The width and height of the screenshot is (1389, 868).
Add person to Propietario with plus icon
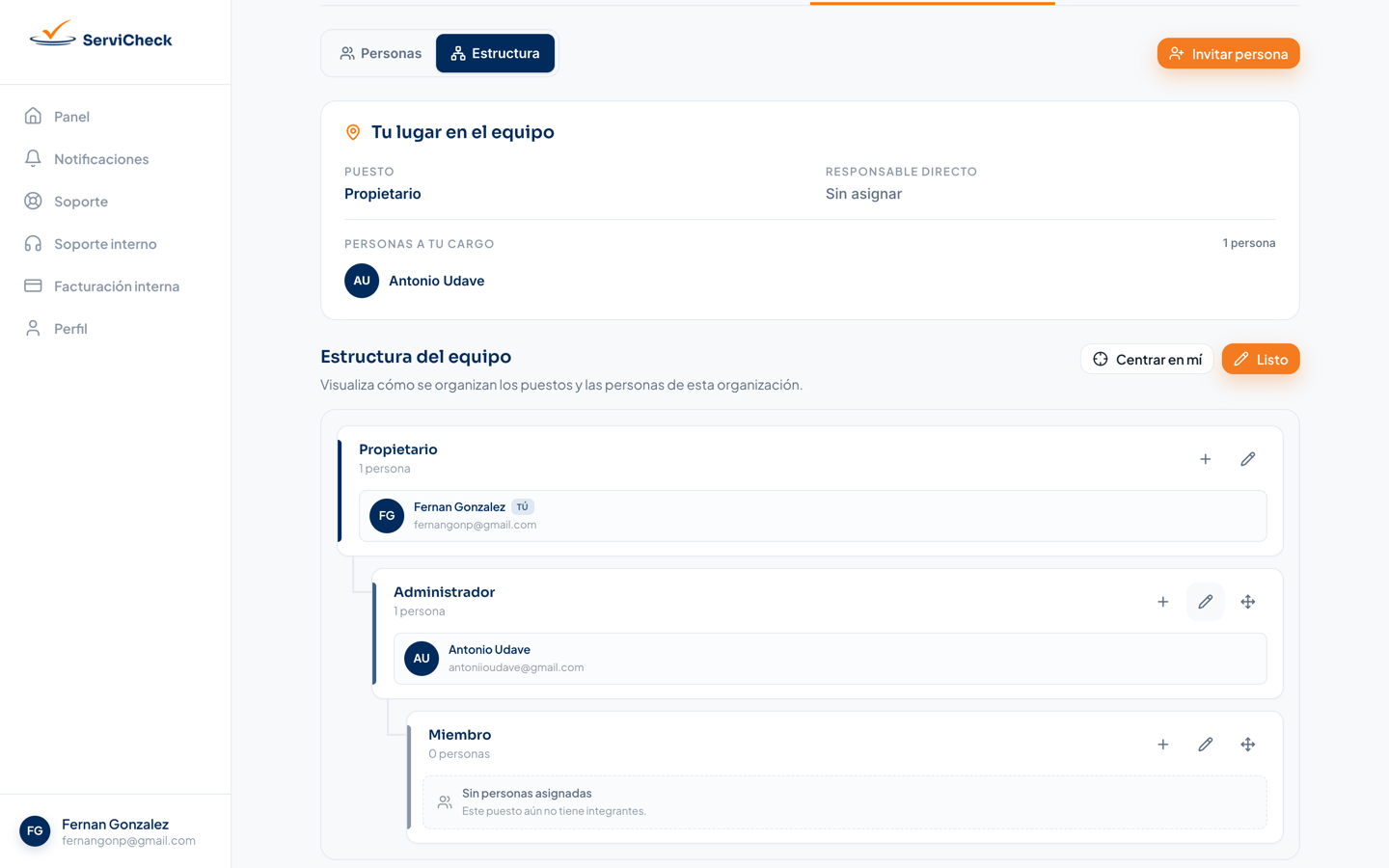(x=1205, y=459)
